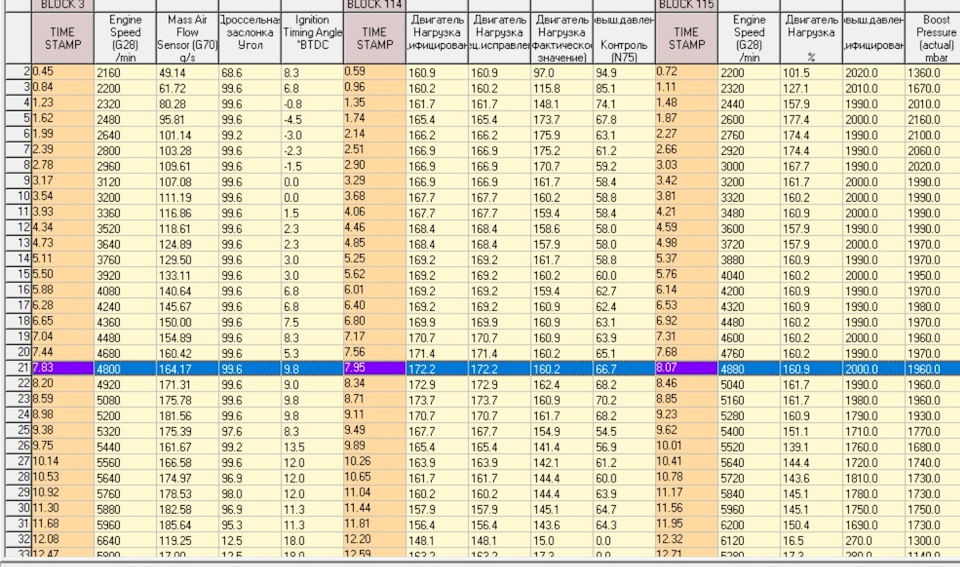Click mass air flow value 150.00

pos(187,322)
